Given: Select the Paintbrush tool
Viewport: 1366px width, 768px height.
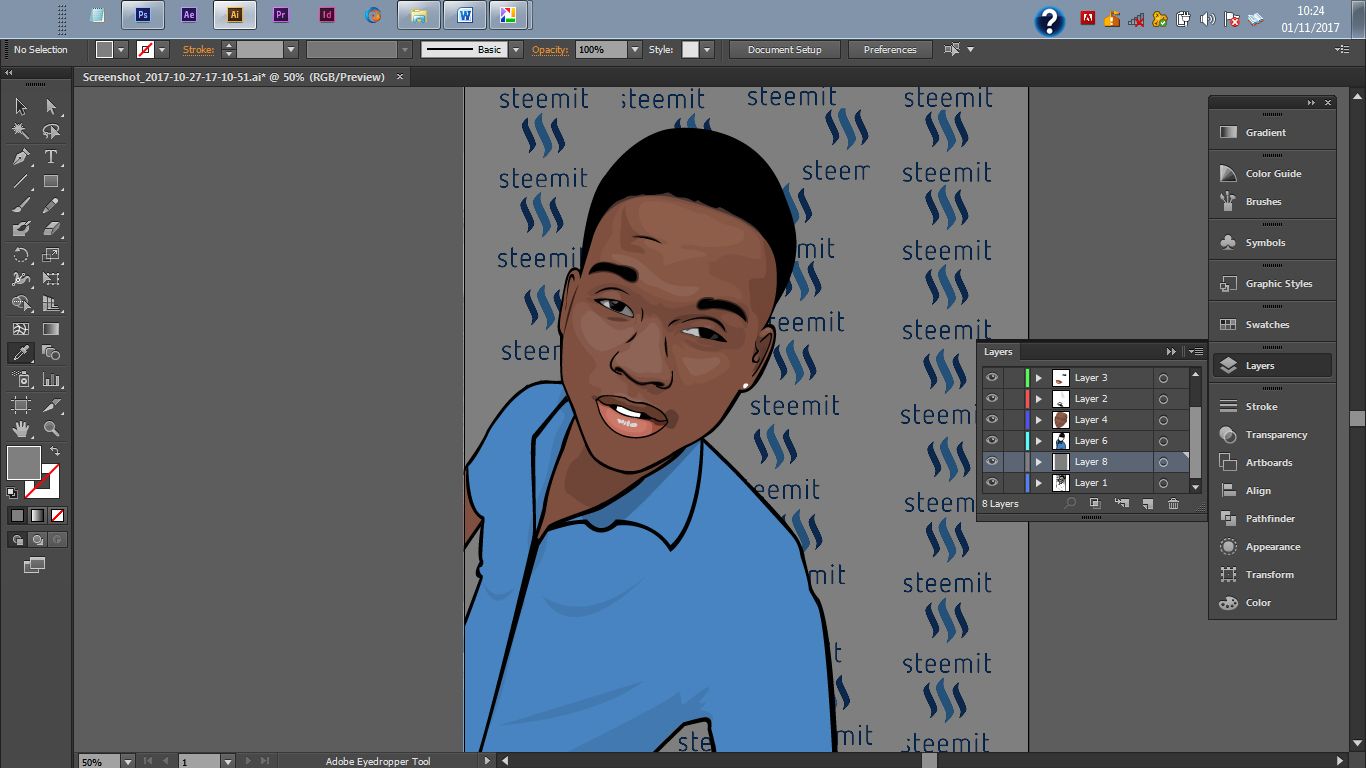Looking at the screenshot, I should coord(21,205).
